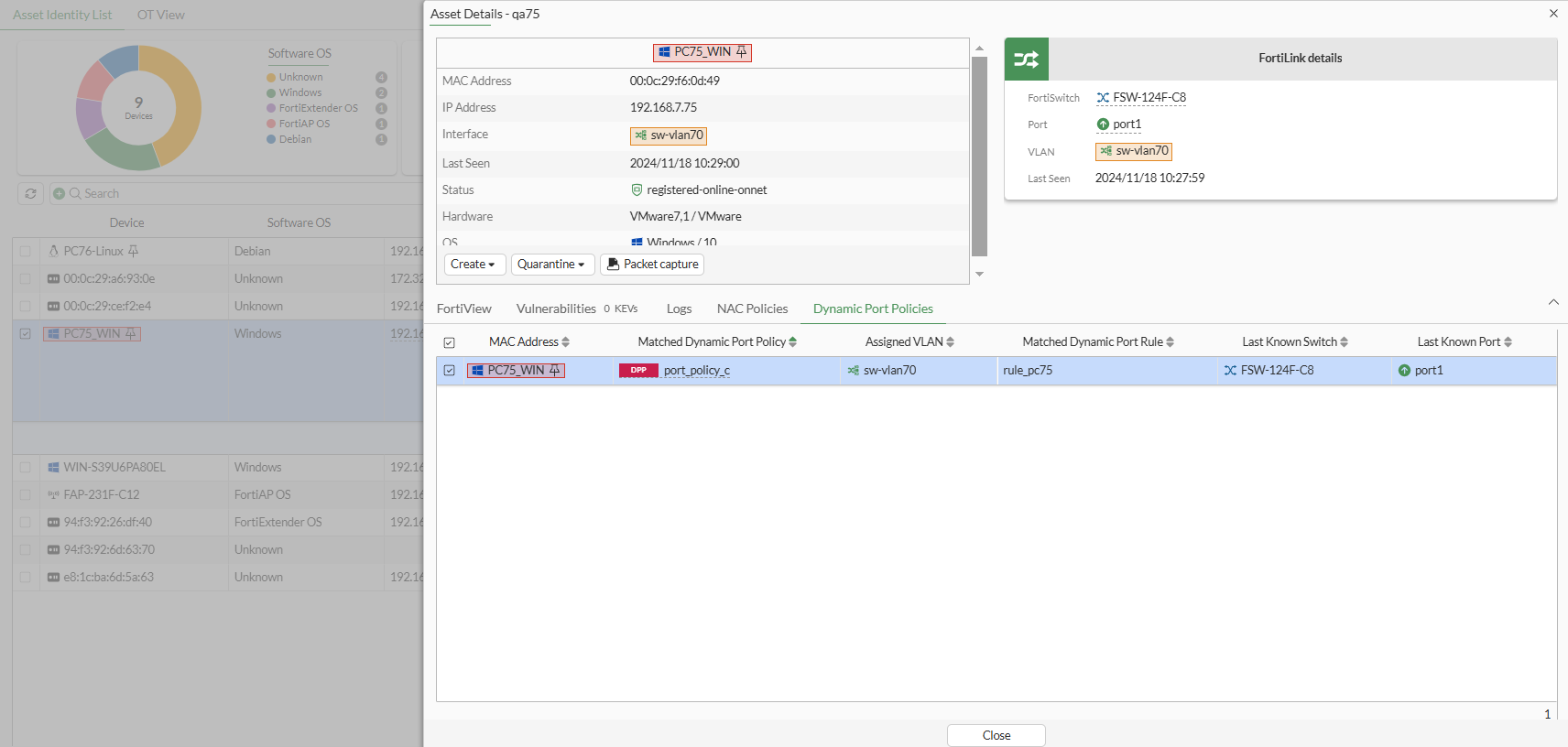Close the Asset Details panel with X
This screenshot has height=747, width=1568.
(1553, 14)
